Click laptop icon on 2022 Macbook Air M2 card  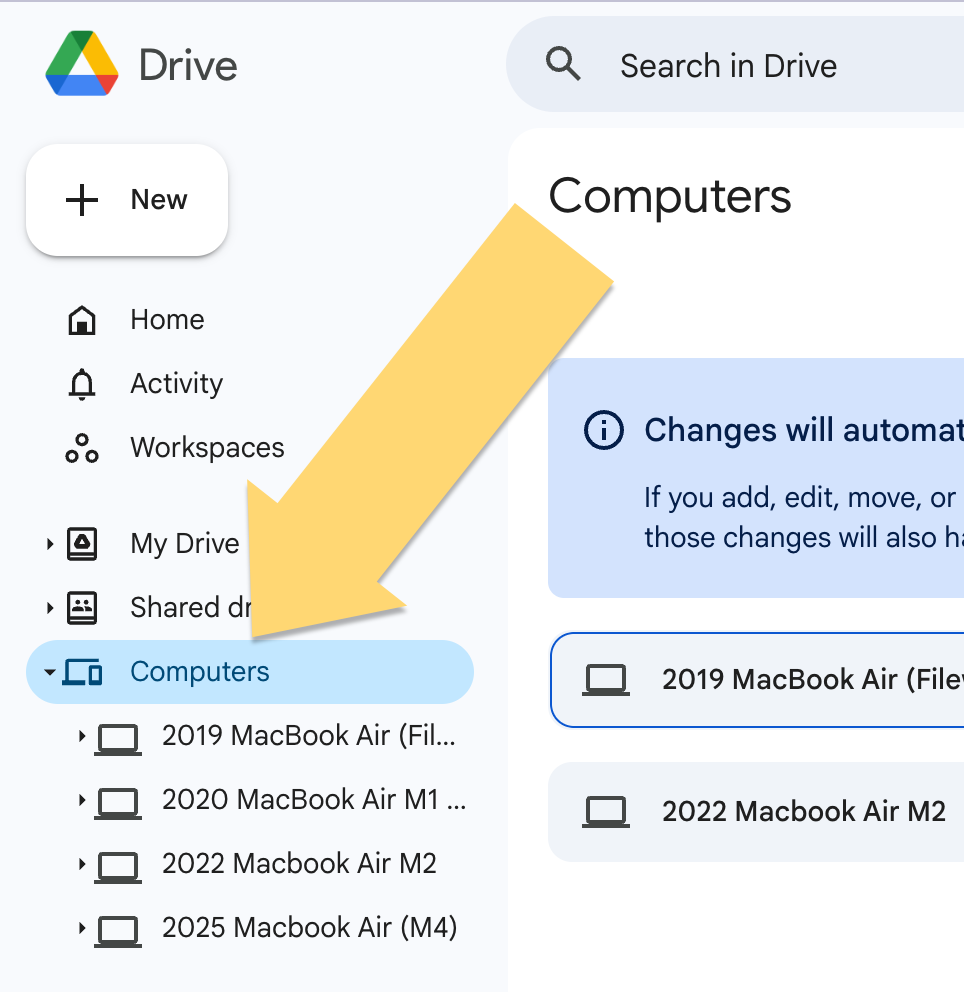pyautogui.click(x=605, y=812)
